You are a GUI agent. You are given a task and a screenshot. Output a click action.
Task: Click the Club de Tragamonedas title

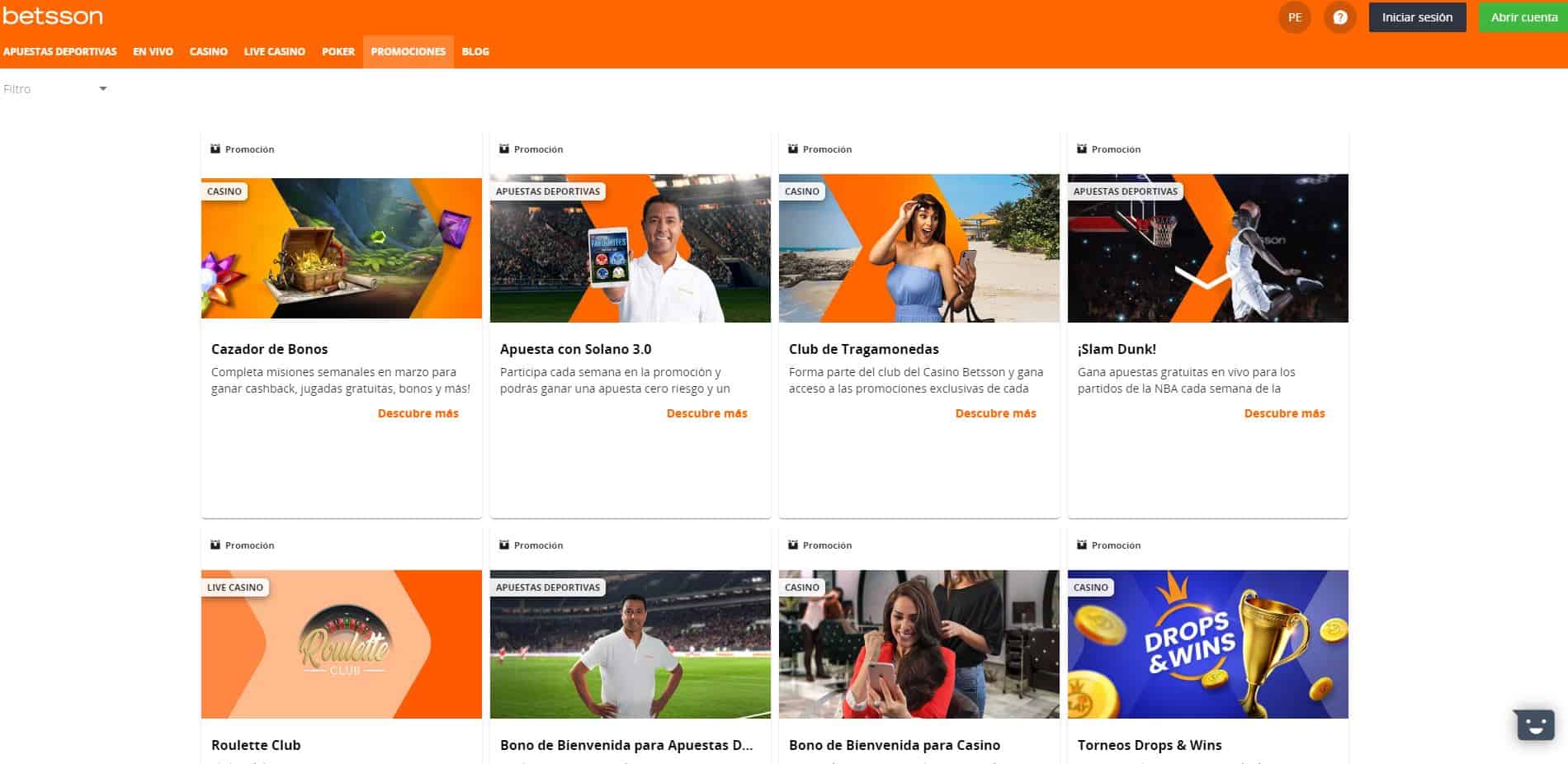pyautogui.click(x=864, y=349)
